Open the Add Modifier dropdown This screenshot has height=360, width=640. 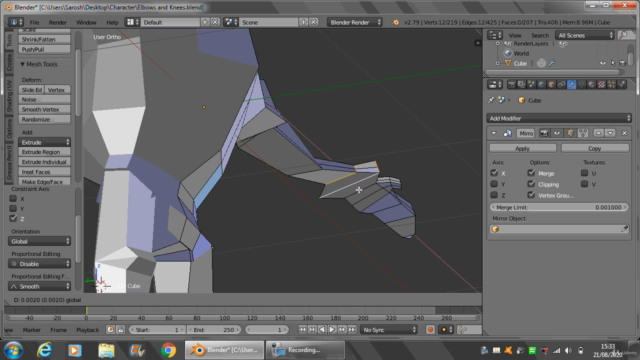click(x=559, y=118)
